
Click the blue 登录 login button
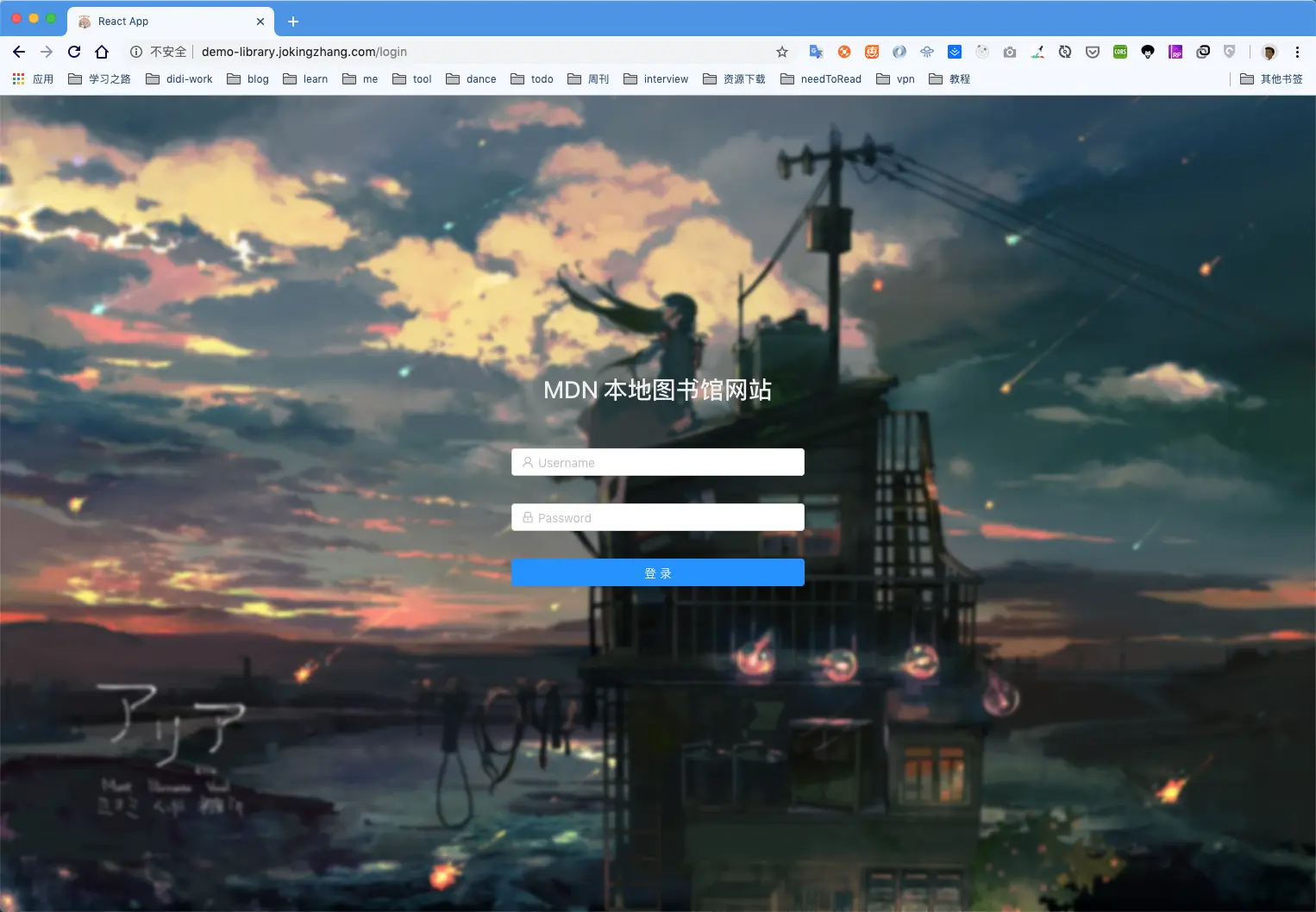click(x=658, y=572)
